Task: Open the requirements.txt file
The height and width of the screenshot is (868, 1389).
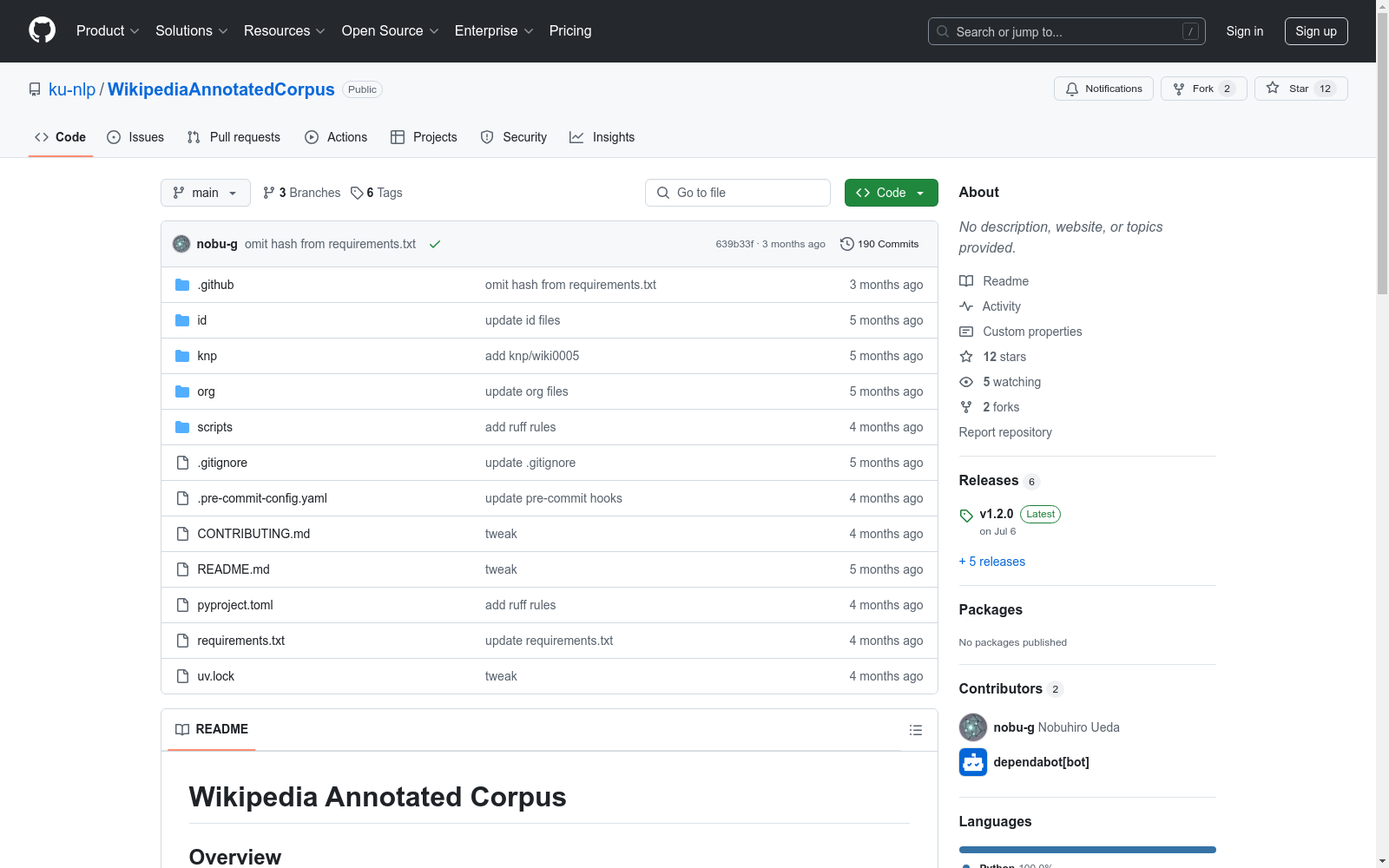Action: tap(241, 641)
